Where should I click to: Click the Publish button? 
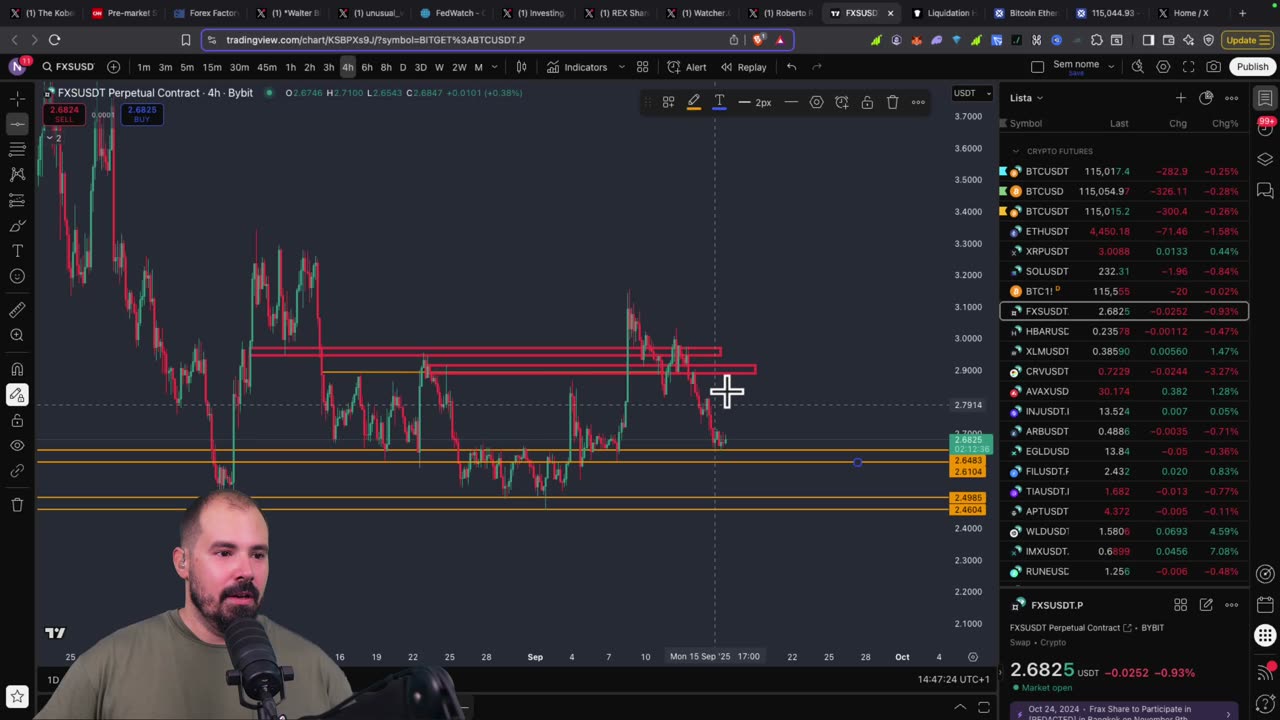click(x=1252, y=67)
